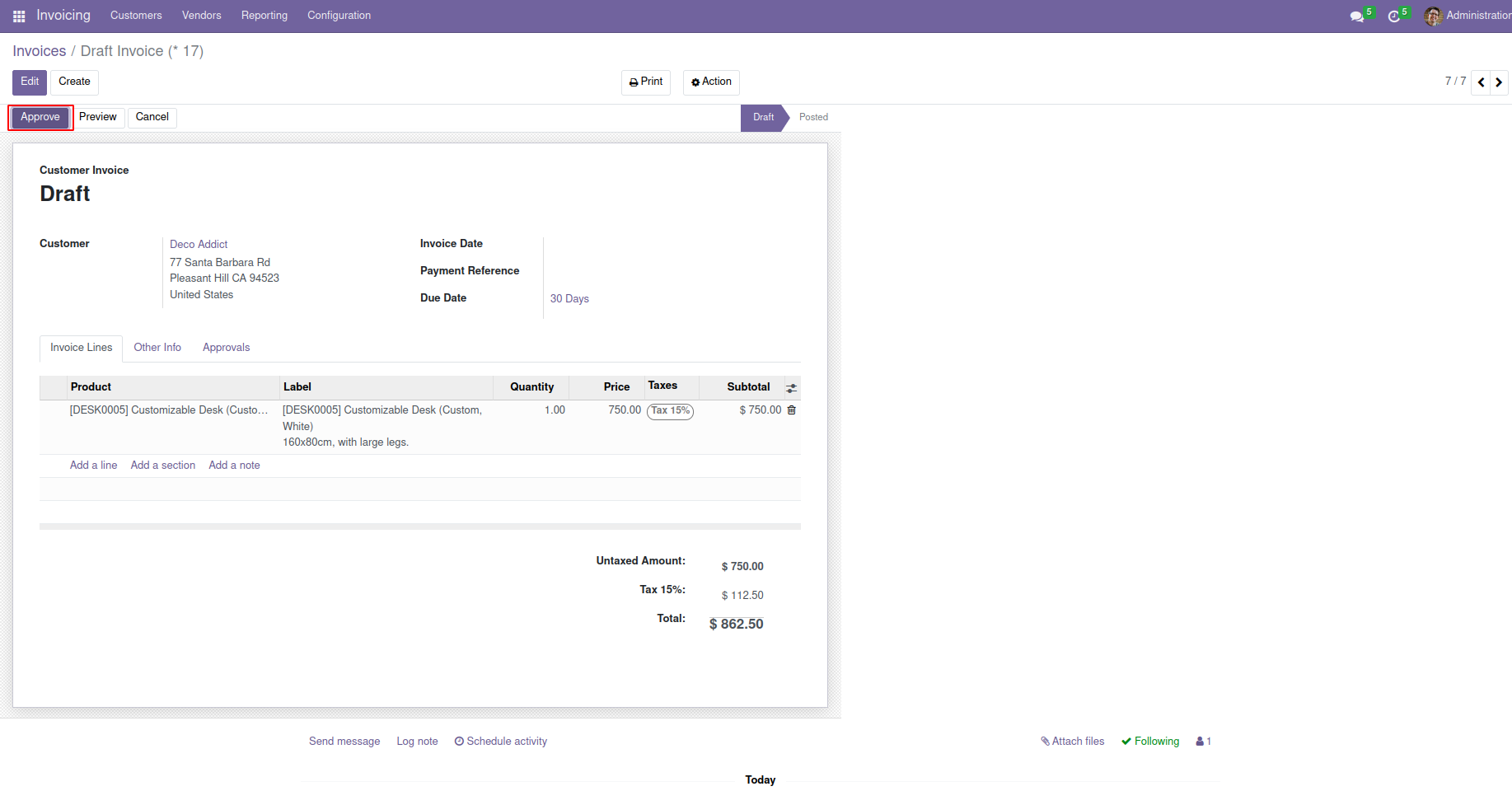Switch to the Other Info tab

pyautogui.click(x=157, y=348)
